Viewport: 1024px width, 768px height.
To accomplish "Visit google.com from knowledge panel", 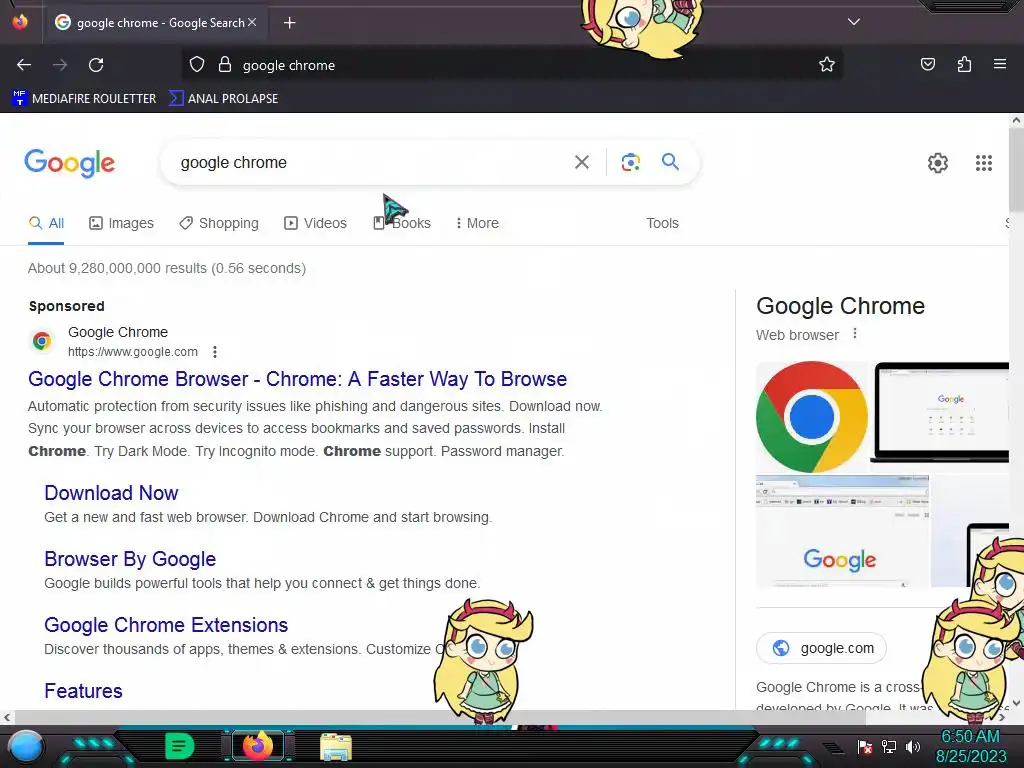I will [822, 648].
